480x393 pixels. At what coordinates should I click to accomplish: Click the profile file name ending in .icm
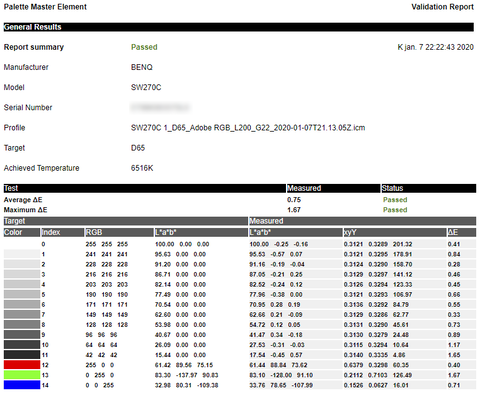pyautogui.click(x=248, y=128)
